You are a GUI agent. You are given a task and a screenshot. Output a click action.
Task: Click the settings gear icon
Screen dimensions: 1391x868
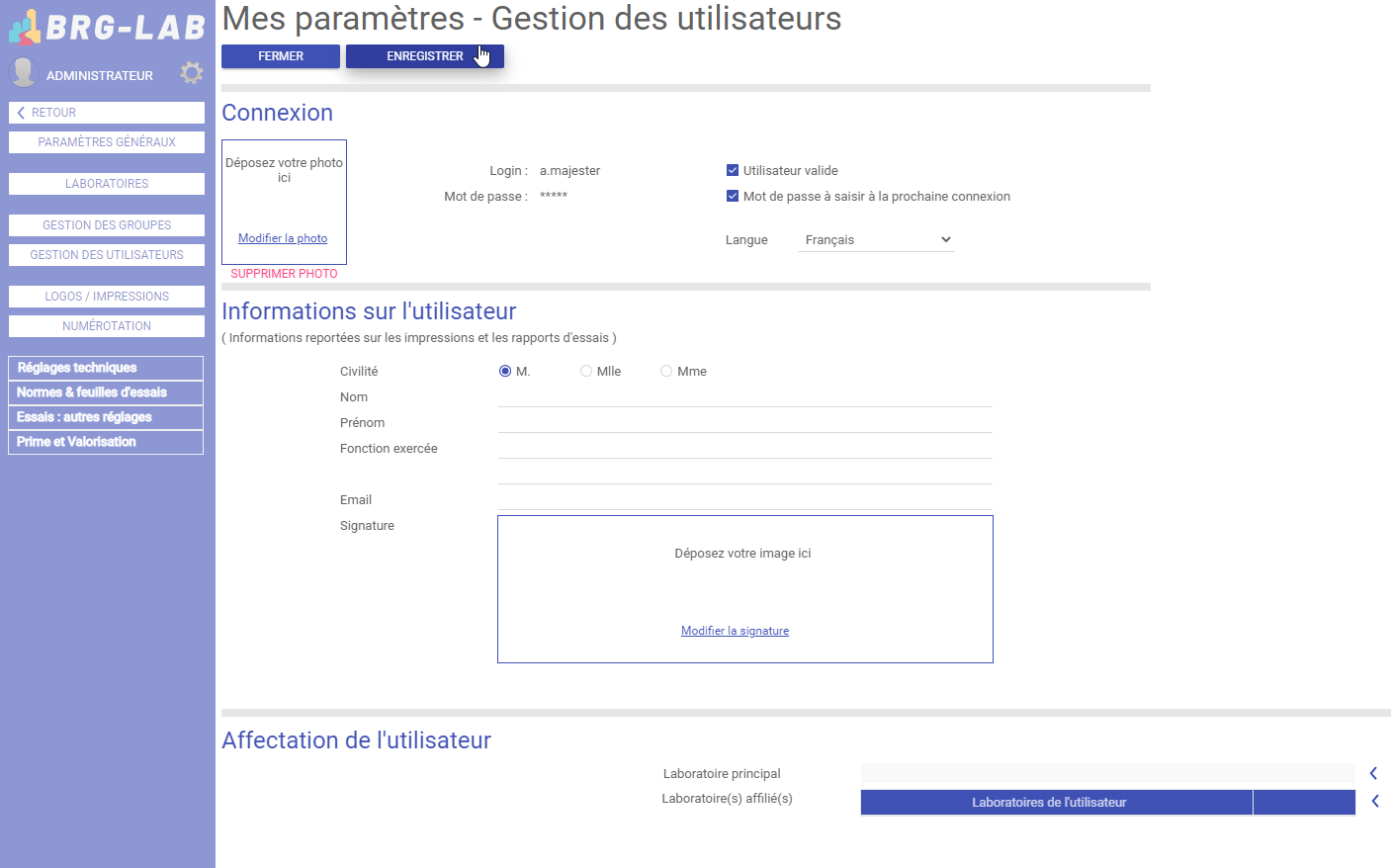[x=192, y=73]
